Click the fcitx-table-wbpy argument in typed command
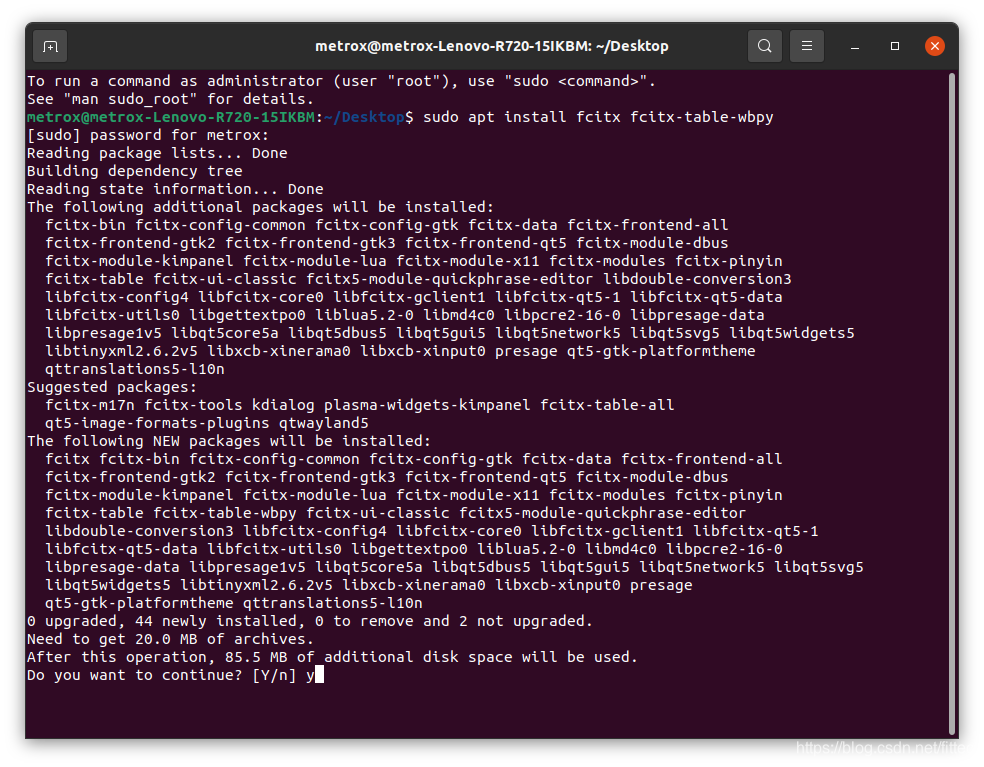984x767 pixels. 702,117
